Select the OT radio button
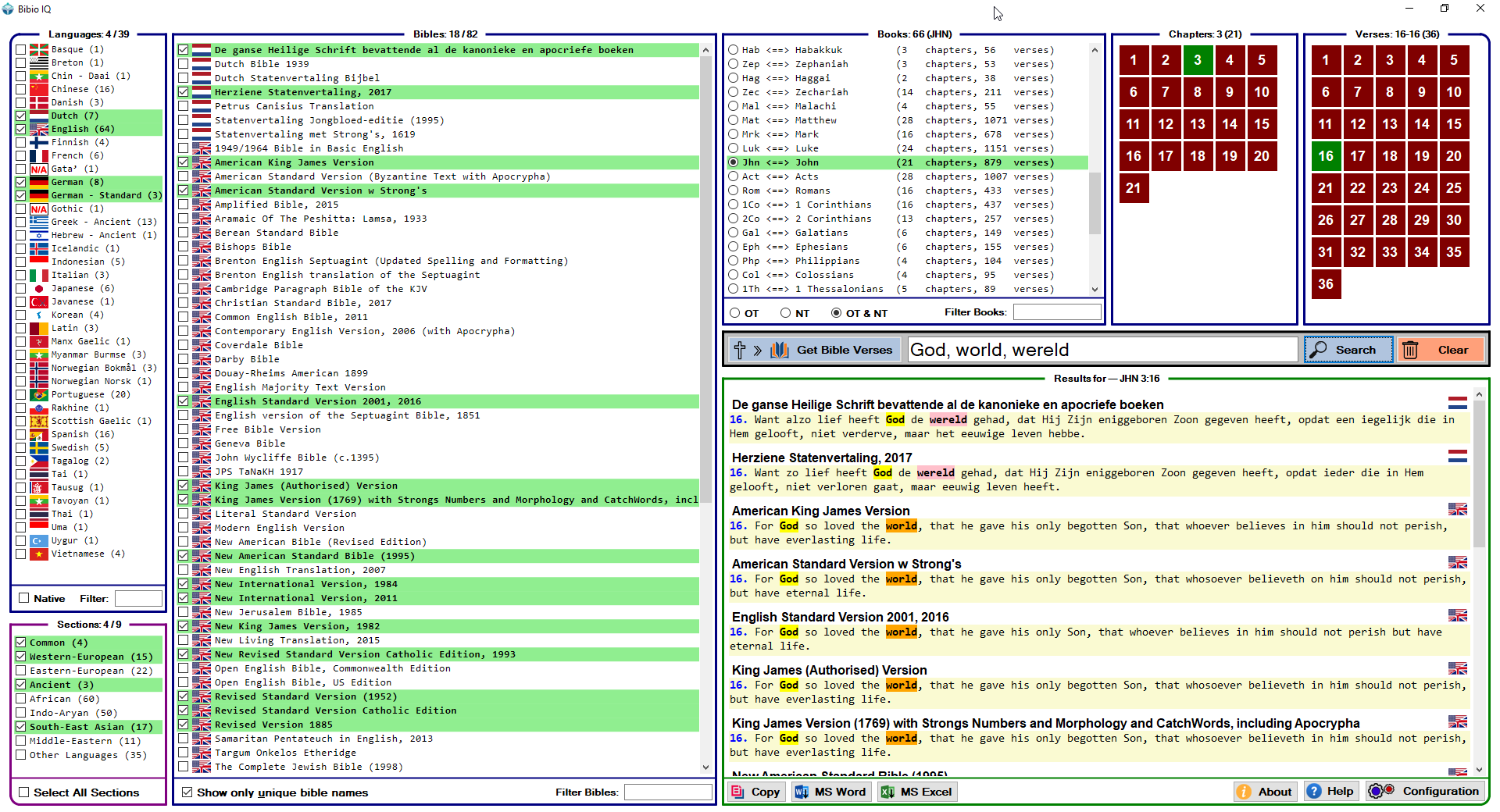The height and width of the screenshot is (812, 1500). click(735, 313)
